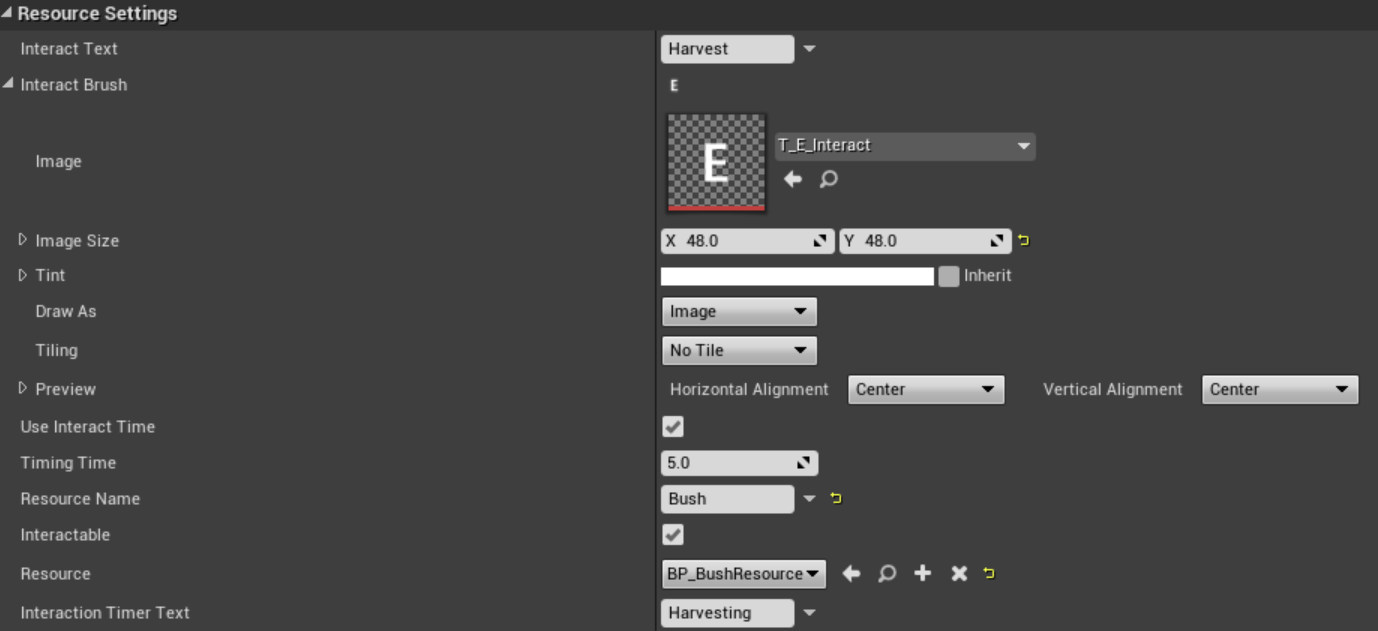The height and width of the screenshot is (631, 1378).
Task: Create new asset for Resource with plus
Action: (922, 573)
